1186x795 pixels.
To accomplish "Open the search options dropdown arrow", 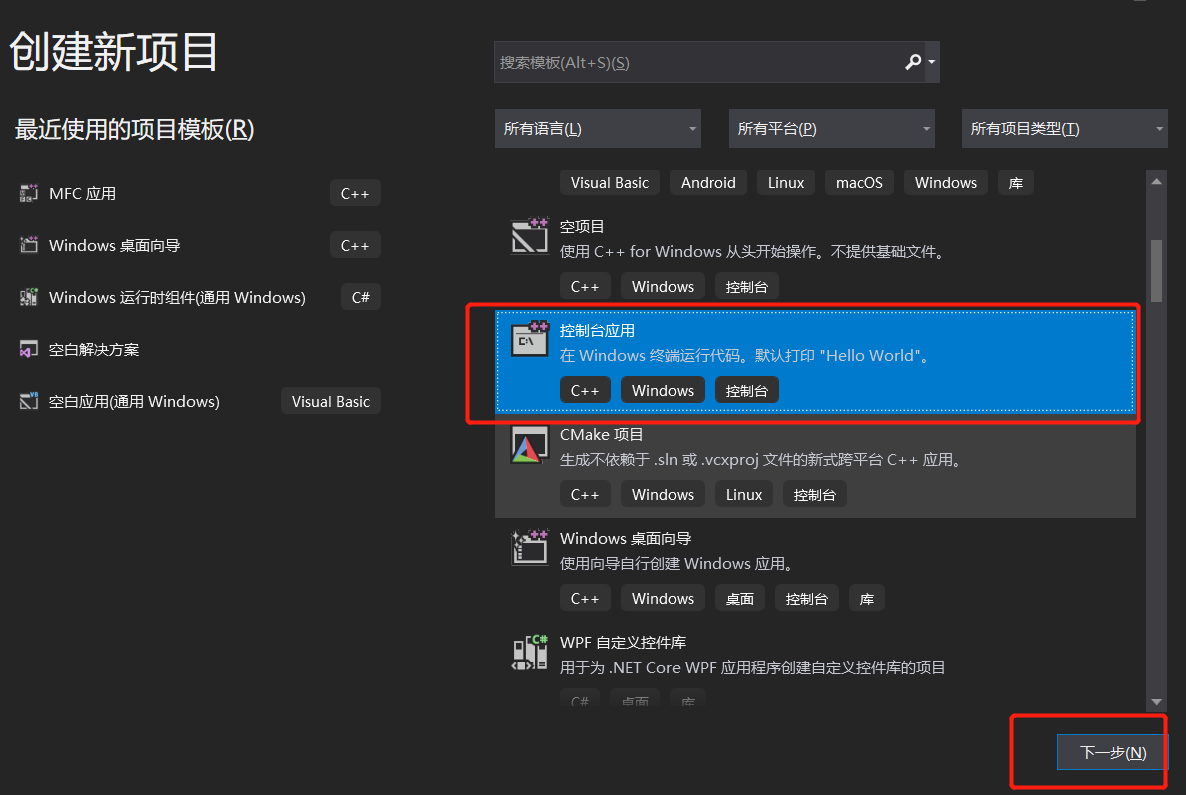I will click(932, 62).
